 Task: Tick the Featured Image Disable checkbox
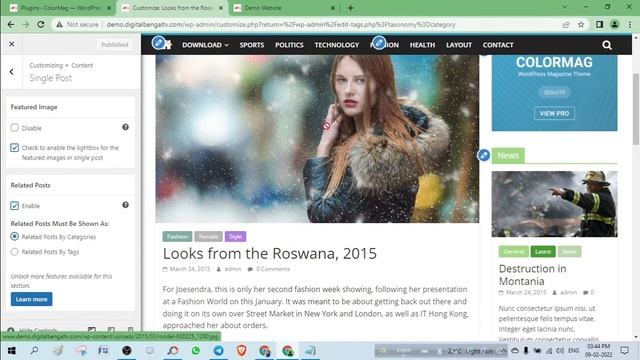coord(15,128)
